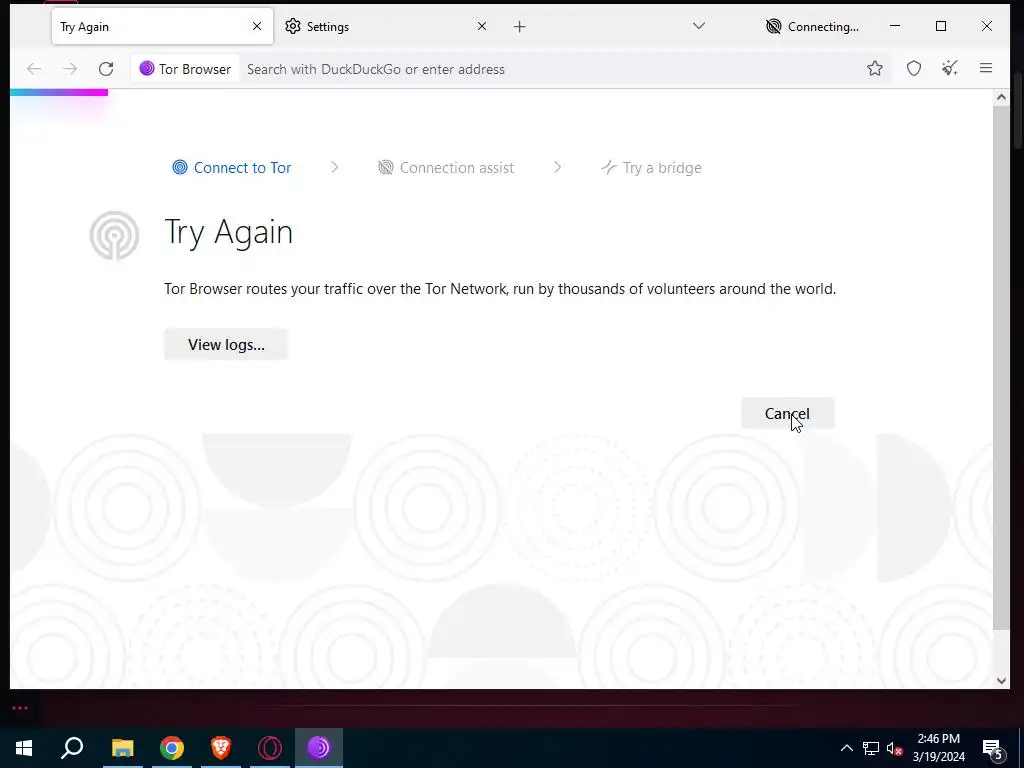Open the hamburger application menu

pos(985,68)
